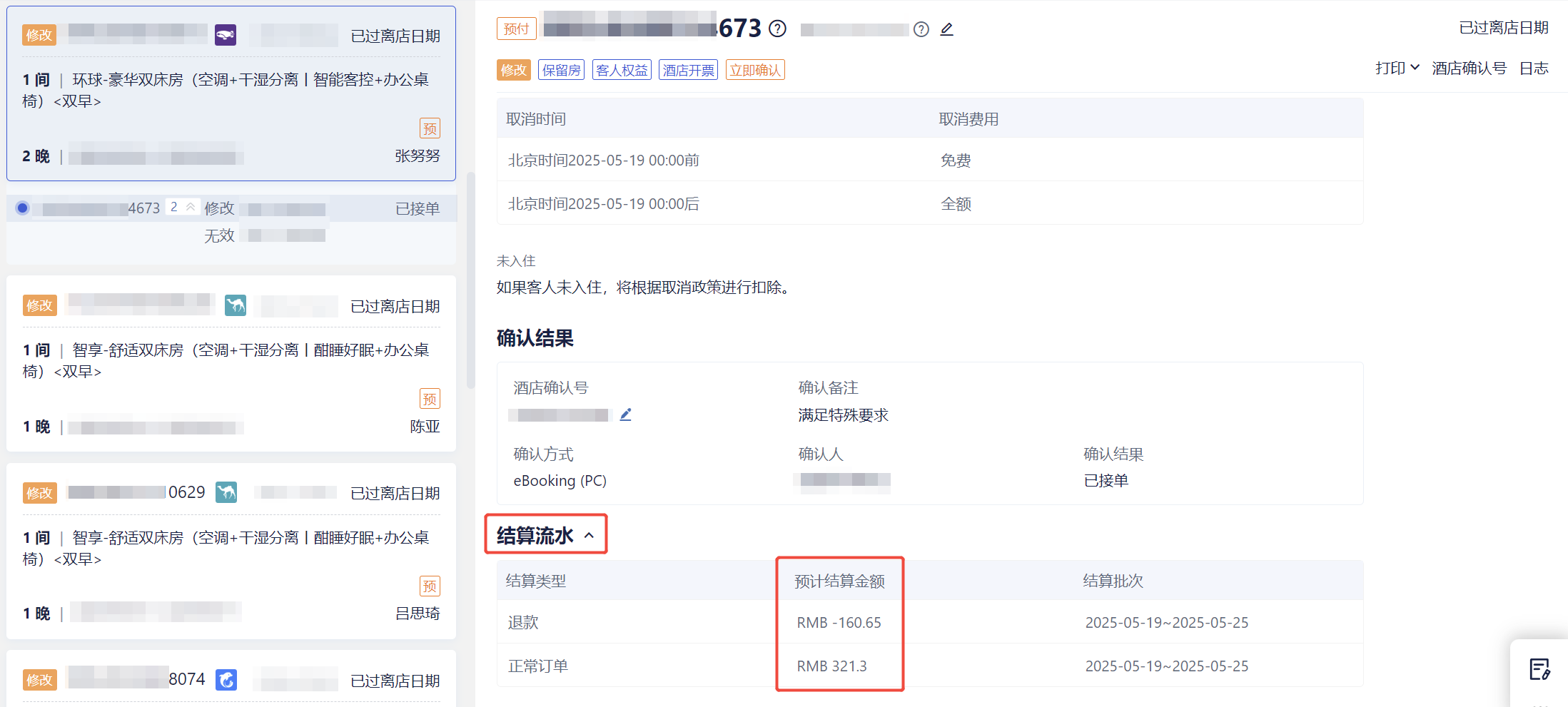Click the 客人权益 tag button

point(622,70)
